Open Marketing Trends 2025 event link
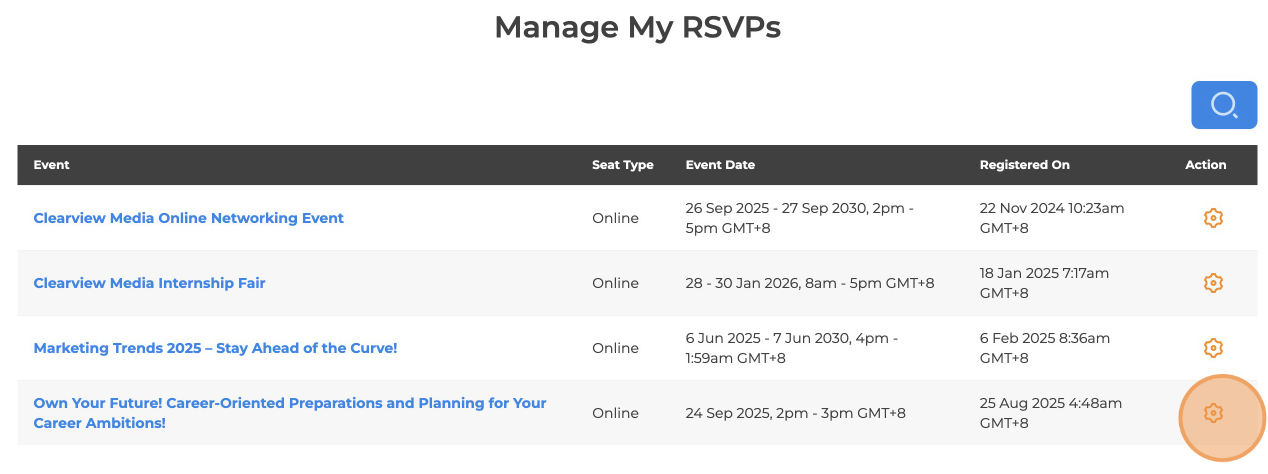Viewport: 1268px width, 474px height. click(x=216, y=348)
